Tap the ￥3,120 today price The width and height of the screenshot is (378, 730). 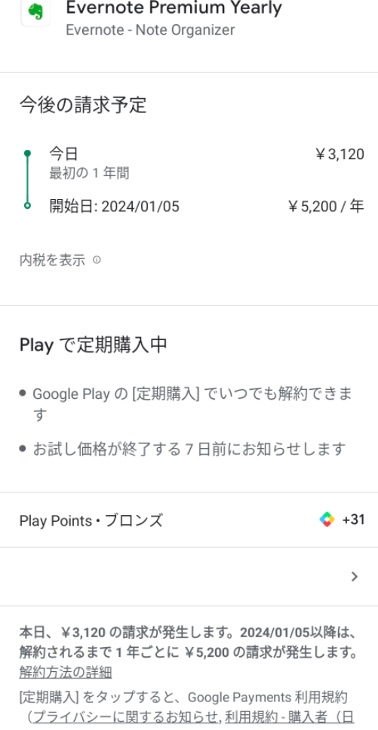coord(340,154)
